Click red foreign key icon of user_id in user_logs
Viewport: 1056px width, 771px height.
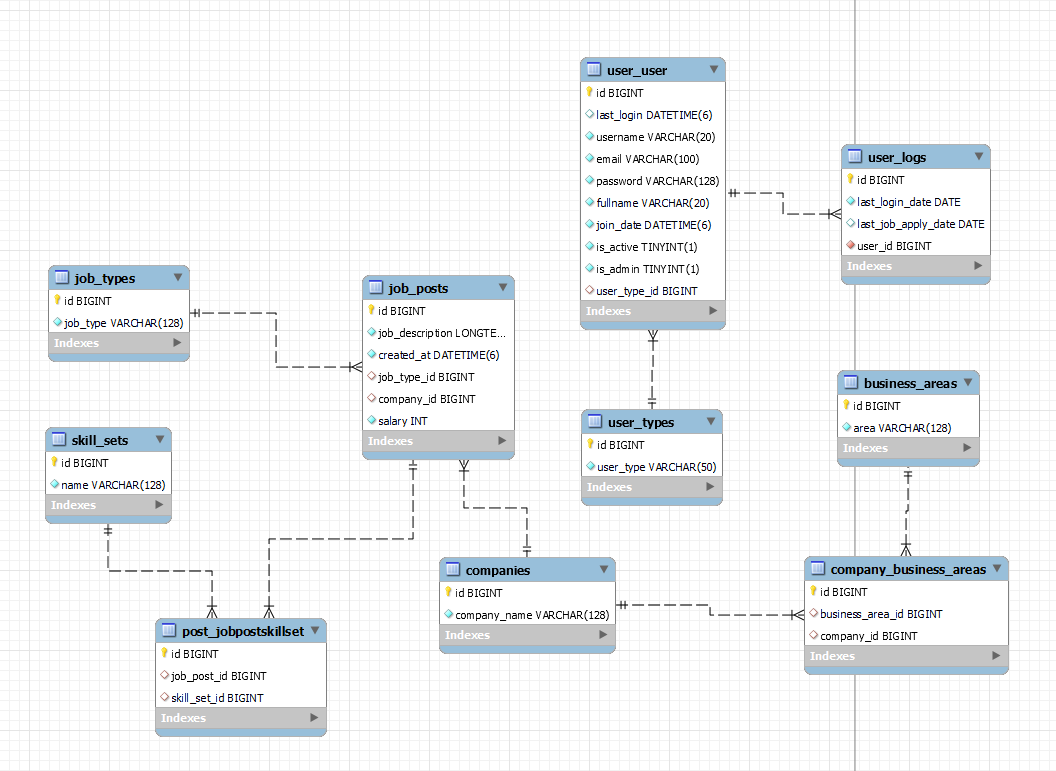[851, 245]
